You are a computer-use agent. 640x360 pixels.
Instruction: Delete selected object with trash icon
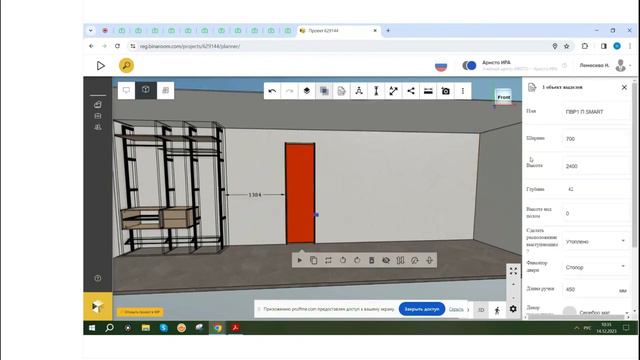coord(371,260)
